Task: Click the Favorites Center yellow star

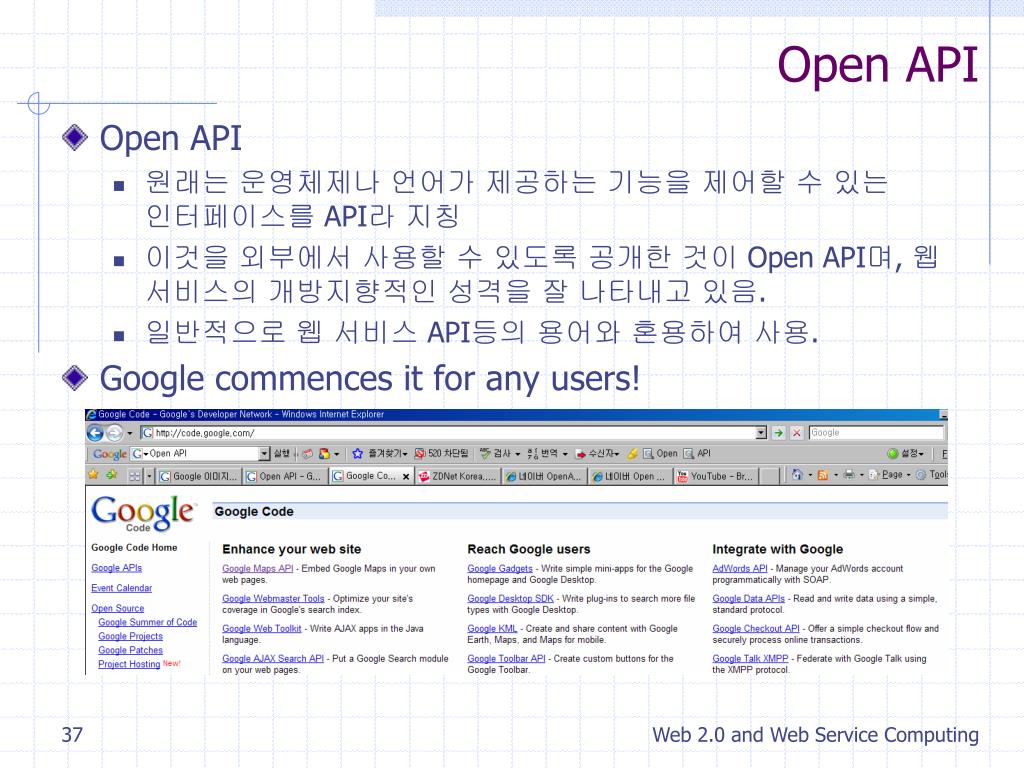Action: click(x=93, y=475)
